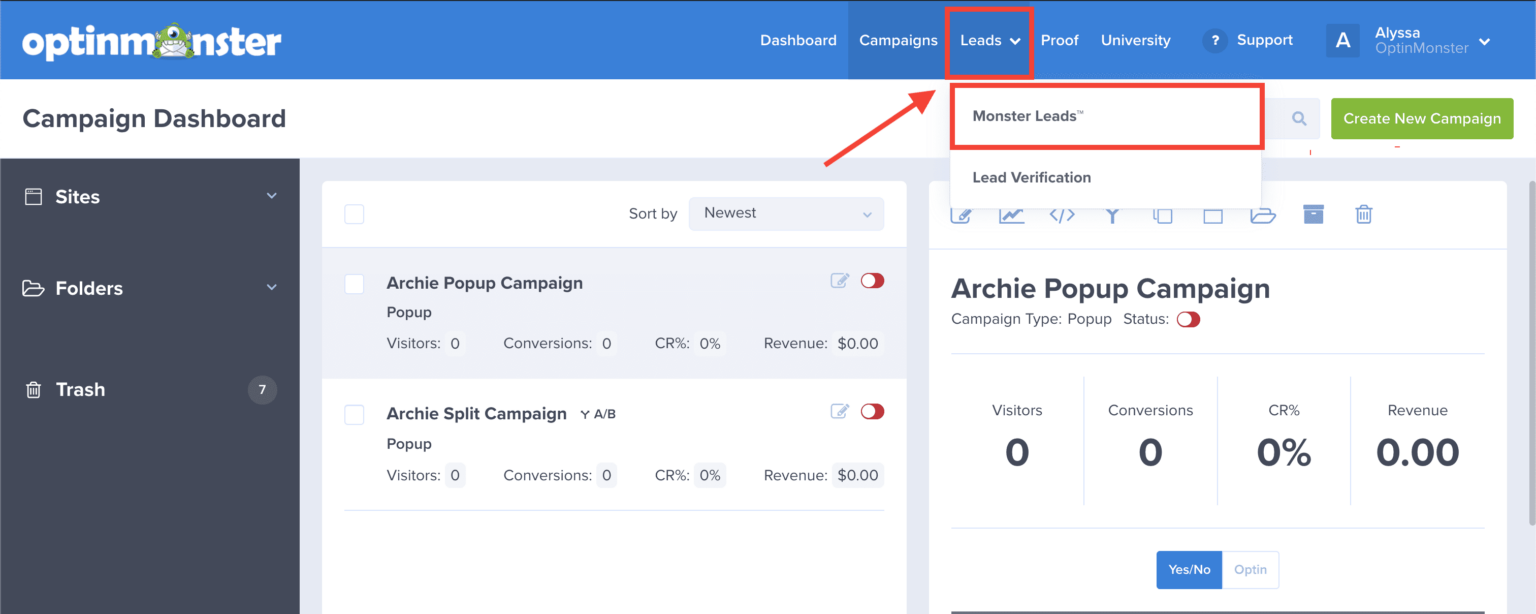Viewport: 1536px width, 614px height.
Task: Select Monster Leads from the dropdown menu
Action: click(x=1026, y=115)
